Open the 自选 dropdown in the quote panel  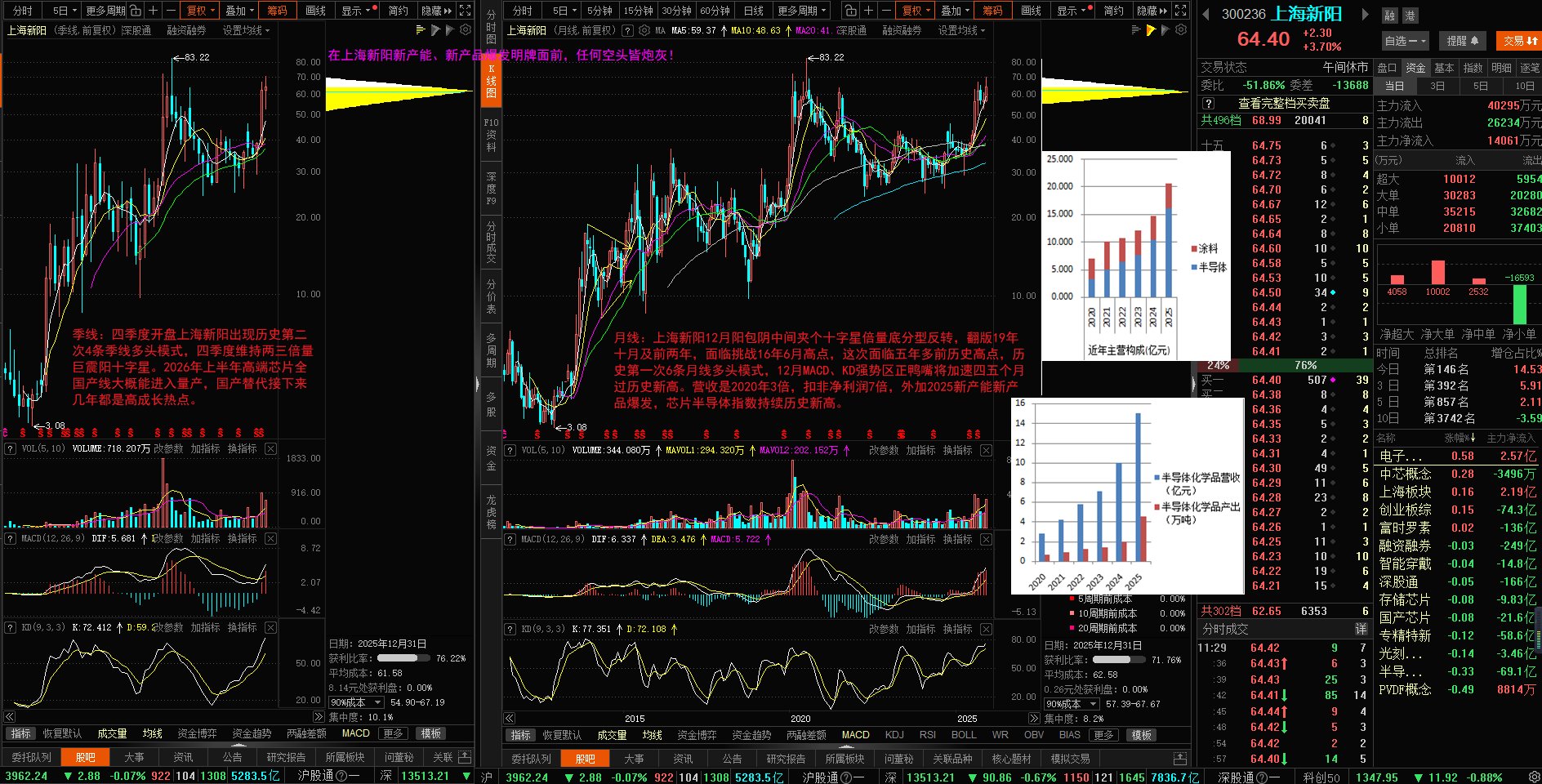click(x=1405, y=41)
